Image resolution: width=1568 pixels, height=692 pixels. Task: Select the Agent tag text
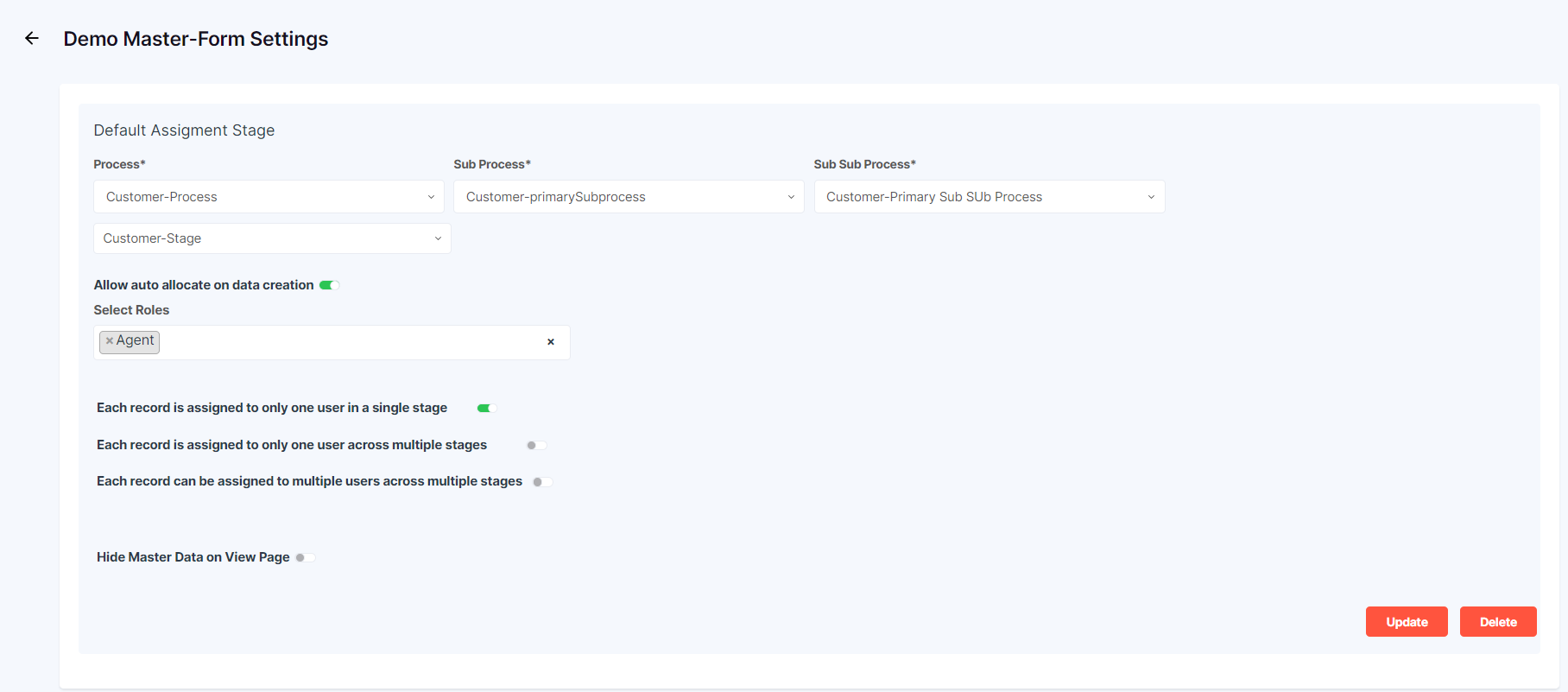click(x=136, y=341)
